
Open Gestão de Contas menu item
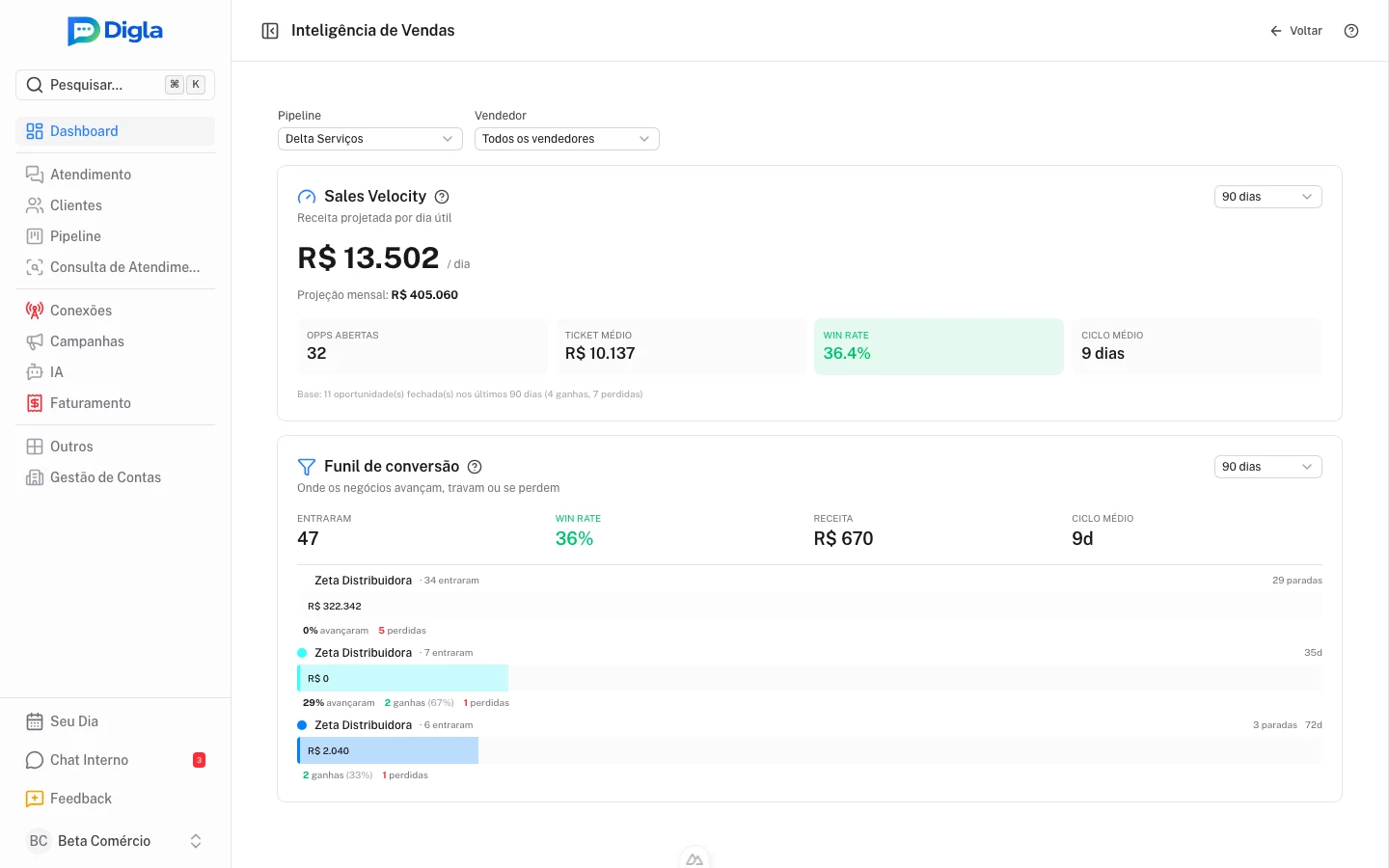pos(115,477)
